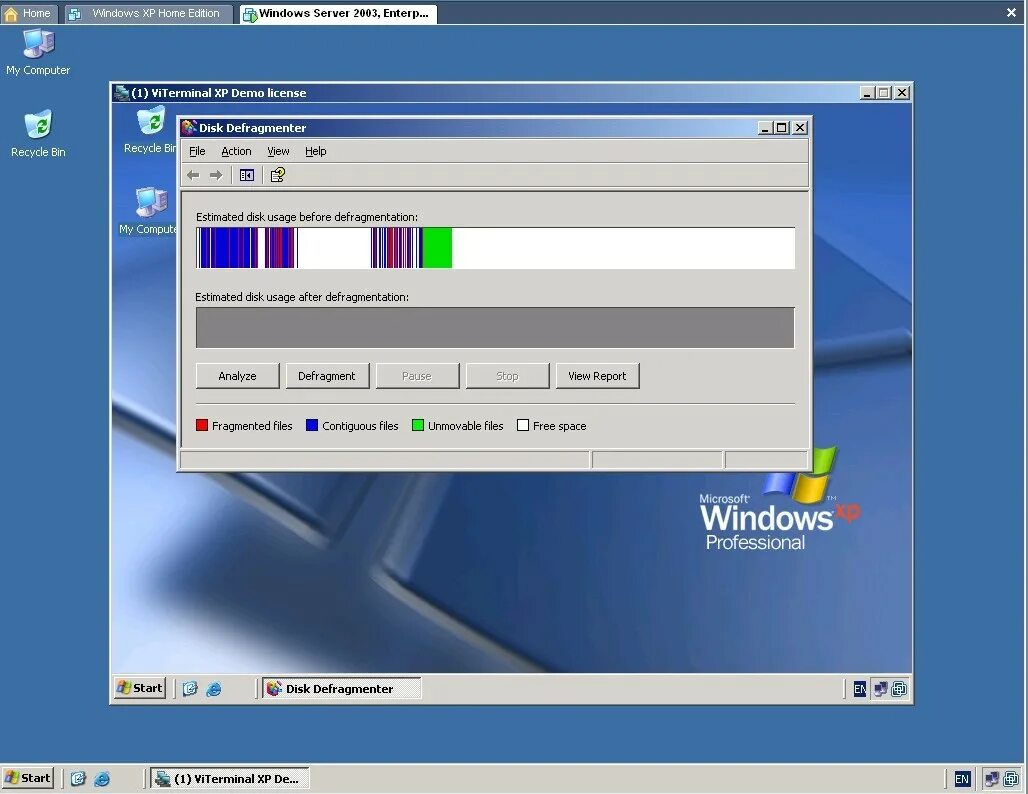1028x794 pixels.
Task: Click ViTerminal XP taskbar button
Action: [x=229, y=778]
